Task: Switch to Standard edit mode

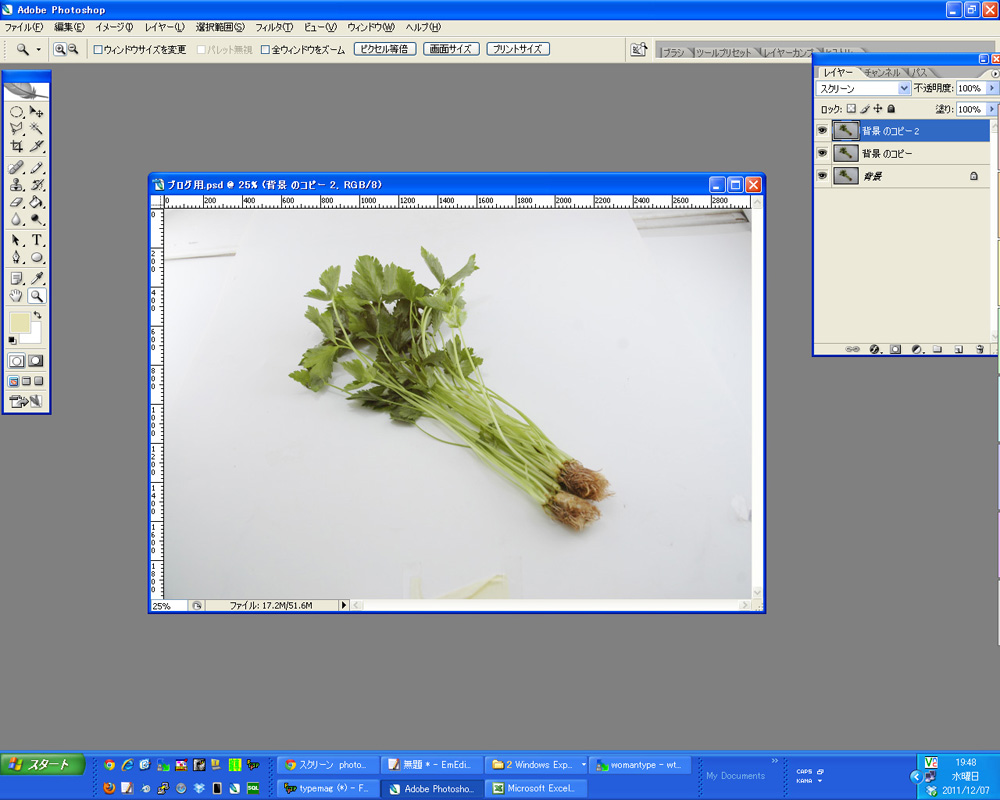Action: click(17, 361)
